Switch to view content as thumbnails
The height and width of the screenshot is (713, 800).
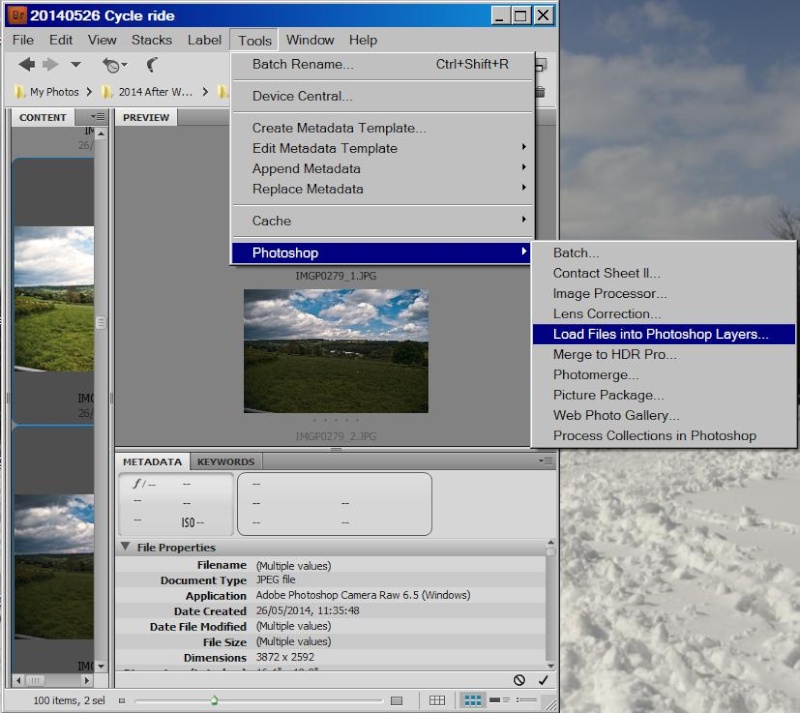tap(472, 701)
